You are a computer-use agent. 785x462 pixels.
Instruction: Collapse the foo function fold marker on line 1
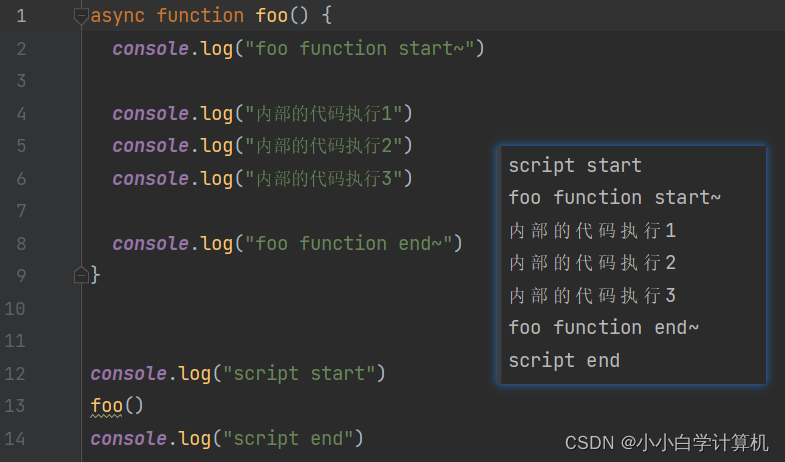coord(81,16)
